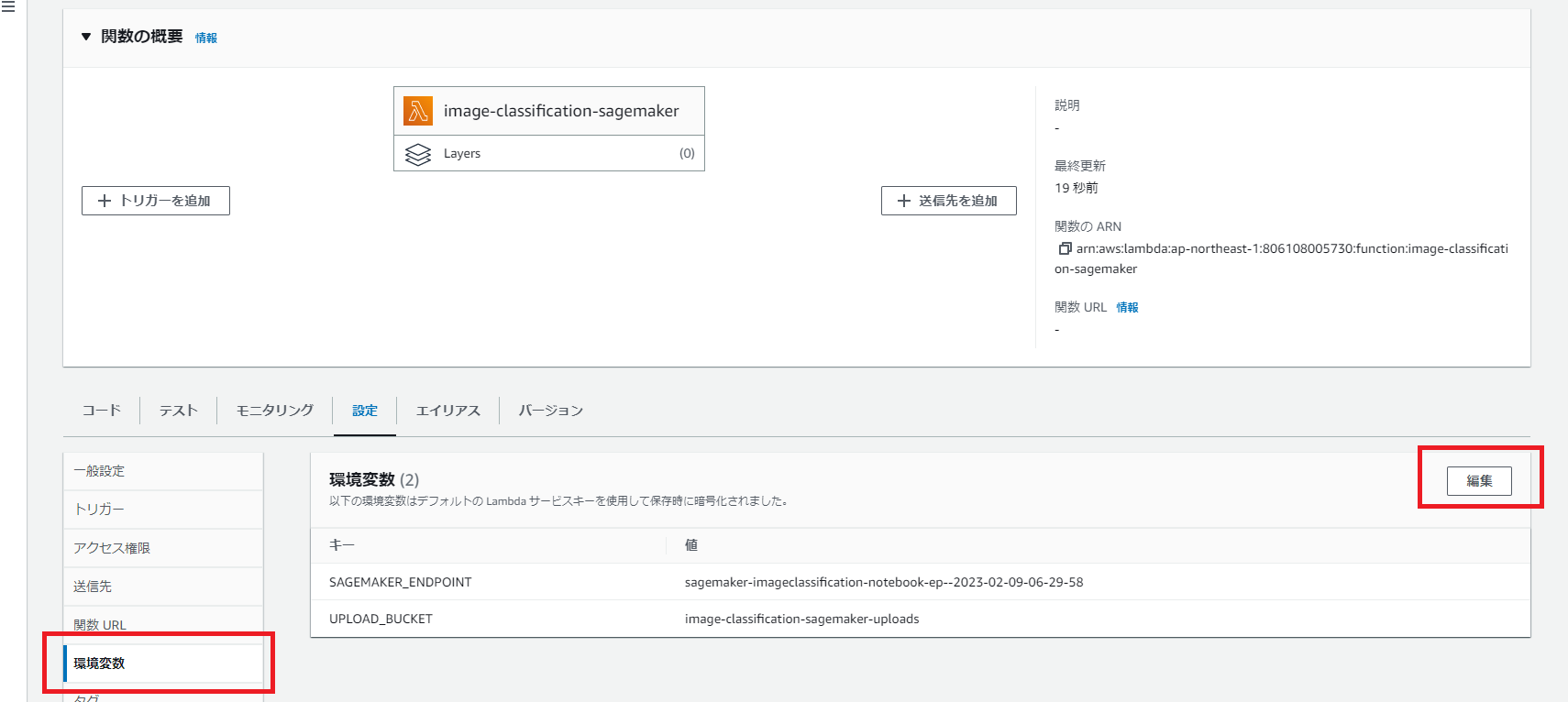Click the 値 column header
This screenshot has height=702, width=1568.
[691, 544]
